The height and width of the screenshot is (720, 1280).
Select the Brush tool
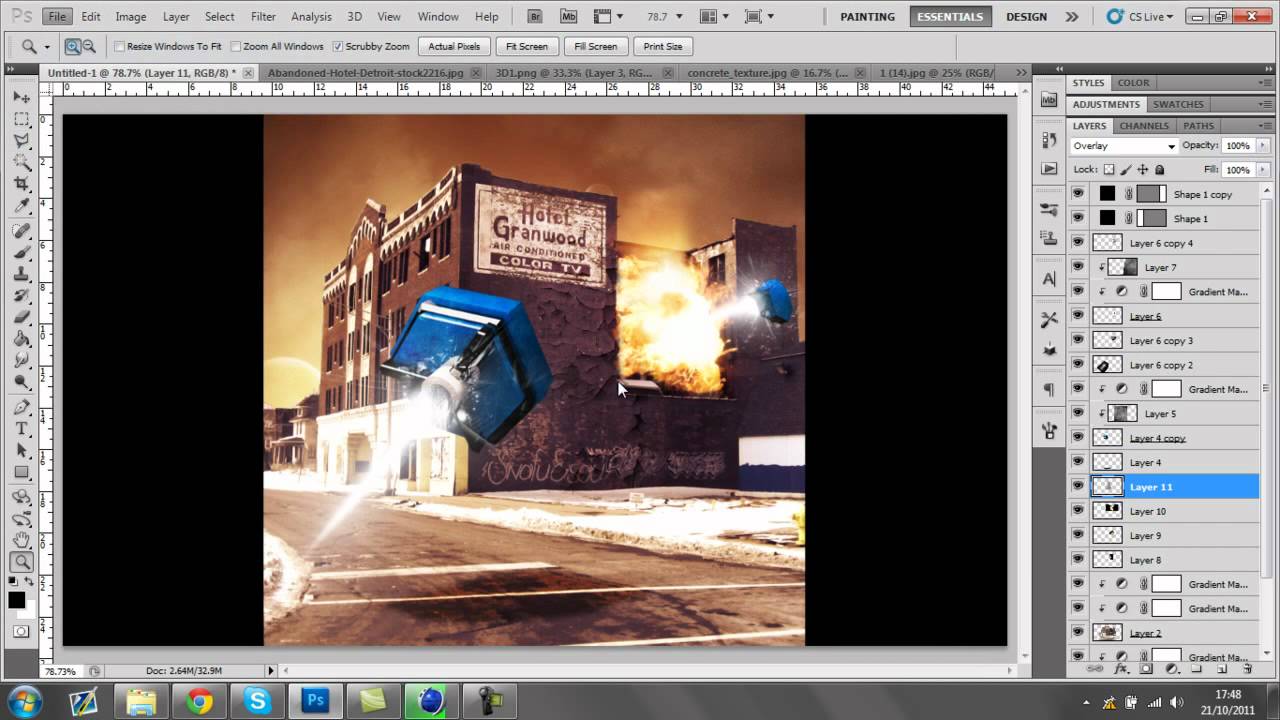21,253
